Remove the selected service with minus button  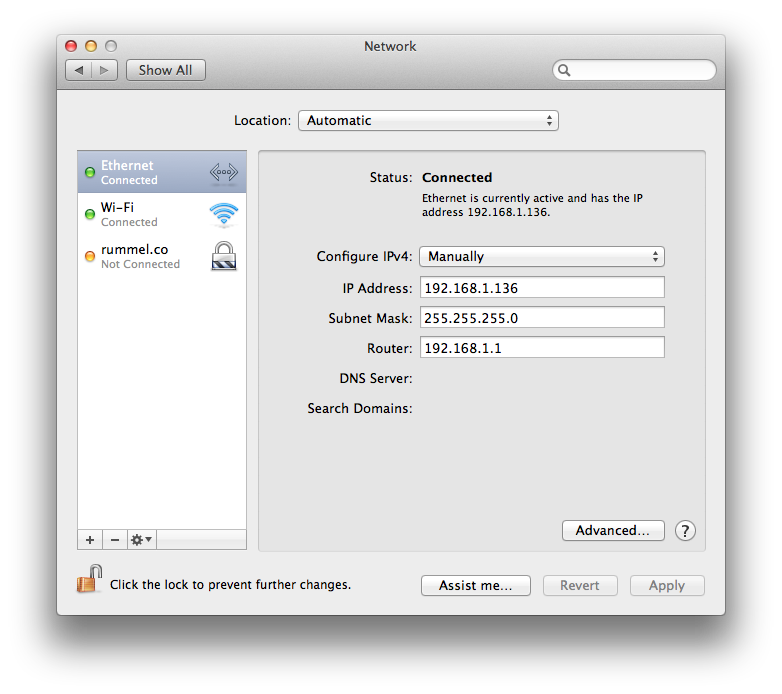(115, 540)
